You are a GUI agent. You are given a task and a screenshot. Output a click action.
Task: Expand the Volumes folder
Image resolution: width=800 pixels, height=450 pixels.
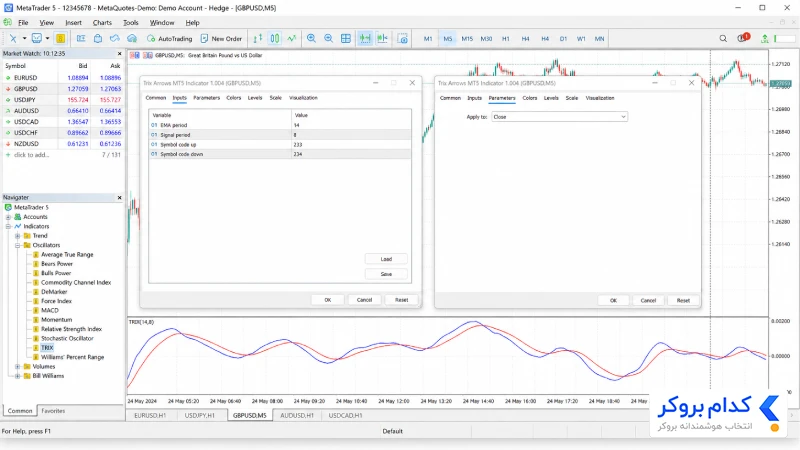pyautogui.click(x=18, y=366)
